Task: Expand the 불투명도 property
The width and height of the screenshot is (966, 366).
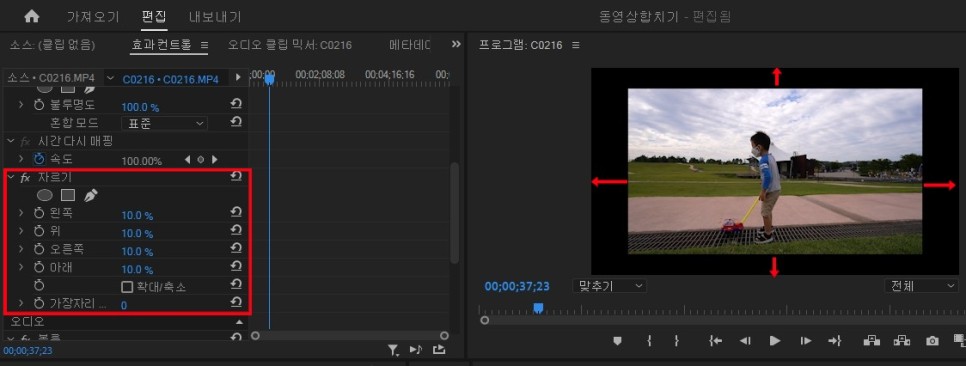Action: coord(21,105)
